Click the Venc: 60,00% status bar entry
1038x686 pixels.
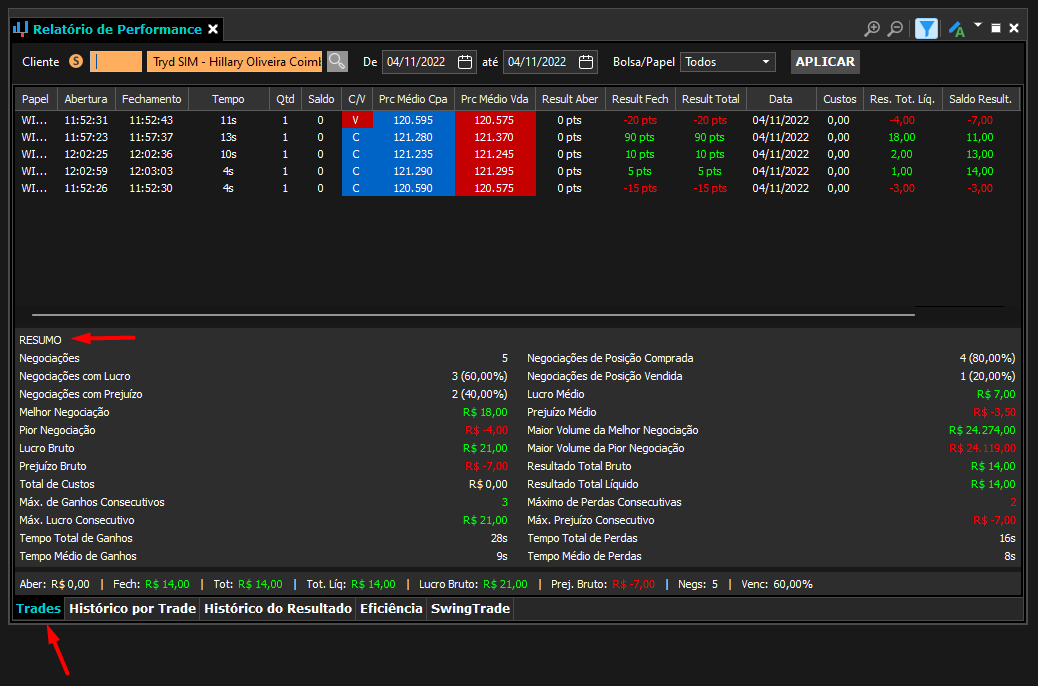click(777, 584)
